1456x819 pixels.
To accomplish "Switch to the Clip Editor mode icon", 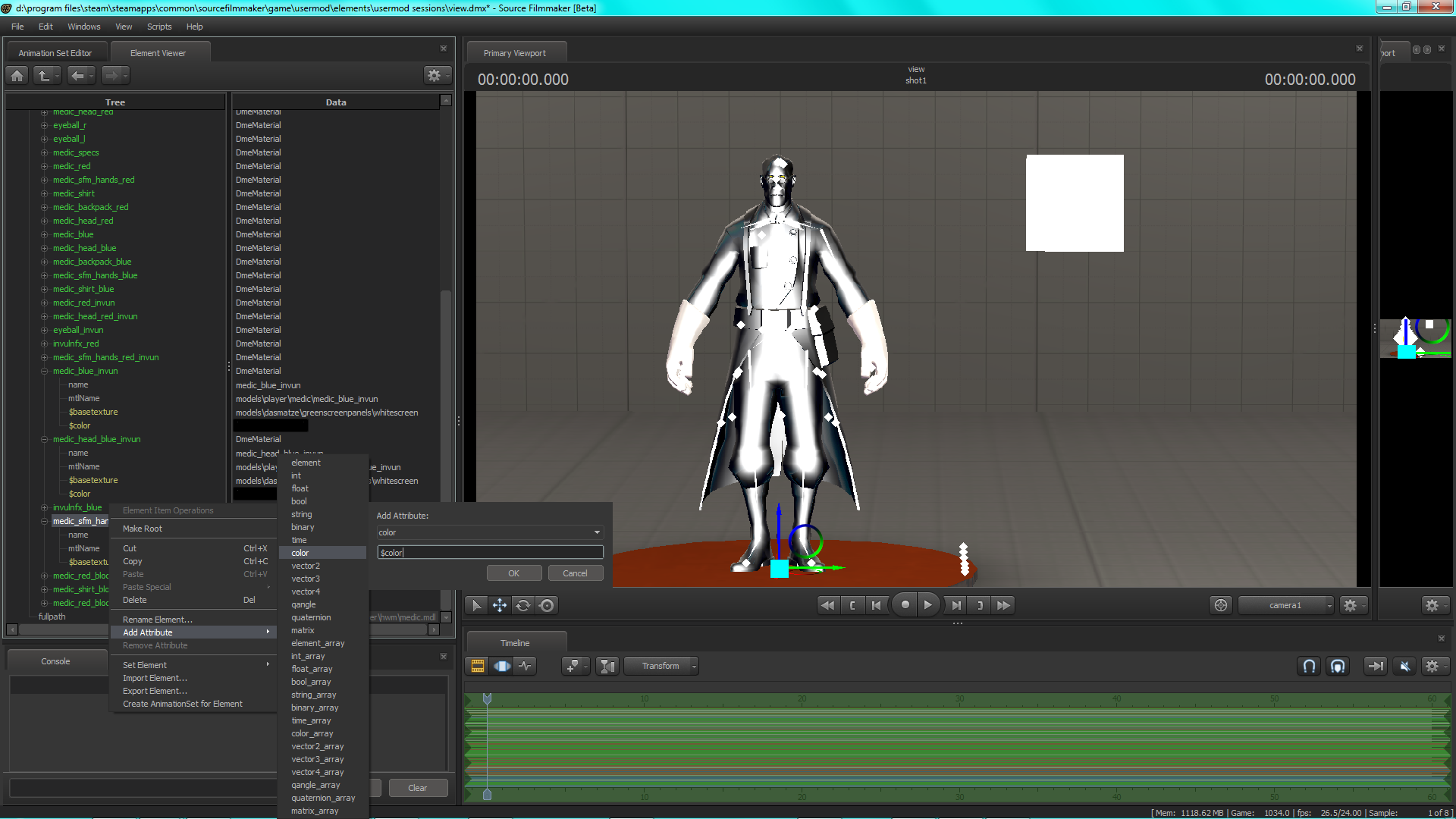I will pos(478,666).
